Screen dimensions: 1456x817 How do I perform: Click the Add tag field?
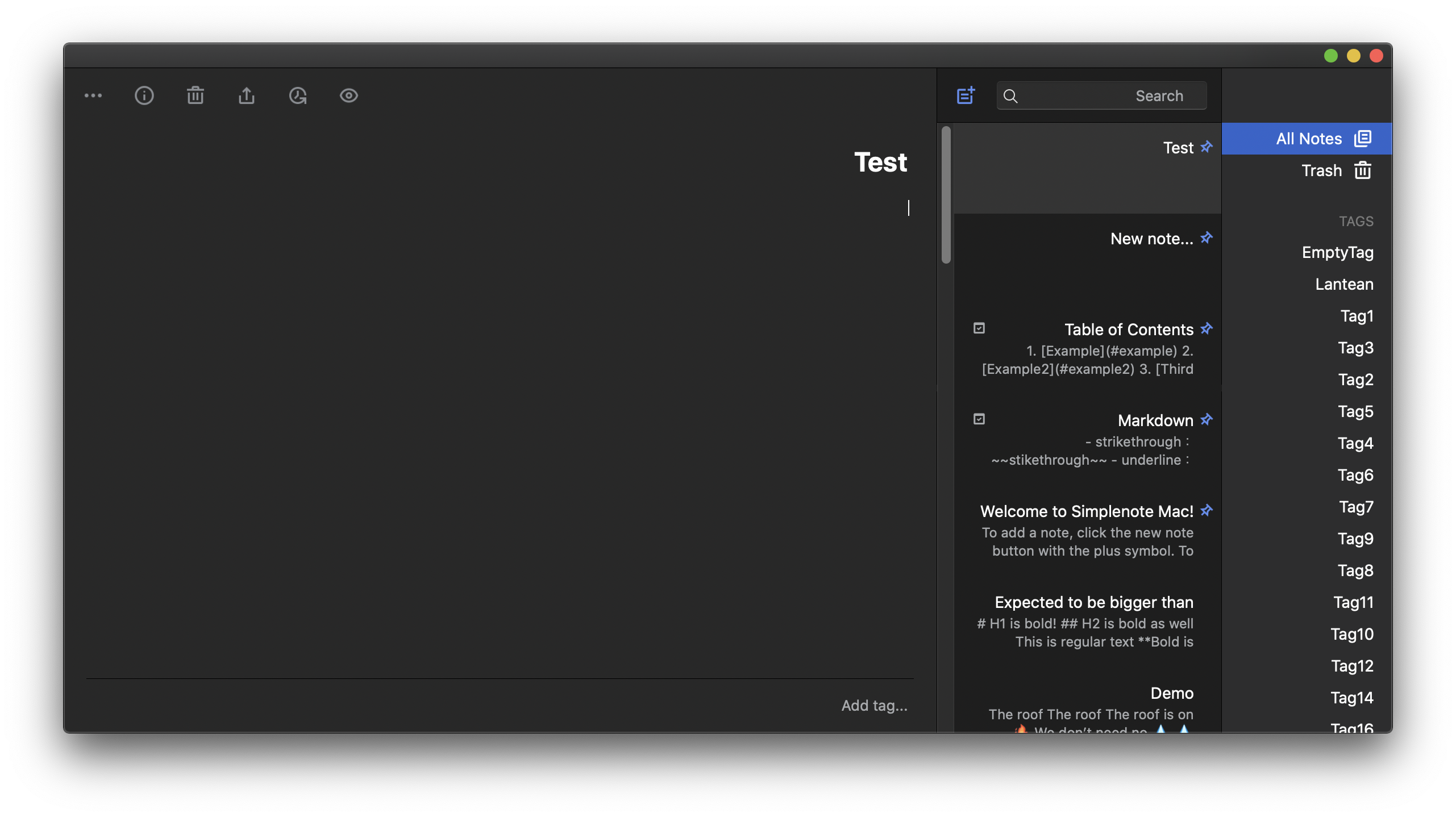(x=874, y=705)
